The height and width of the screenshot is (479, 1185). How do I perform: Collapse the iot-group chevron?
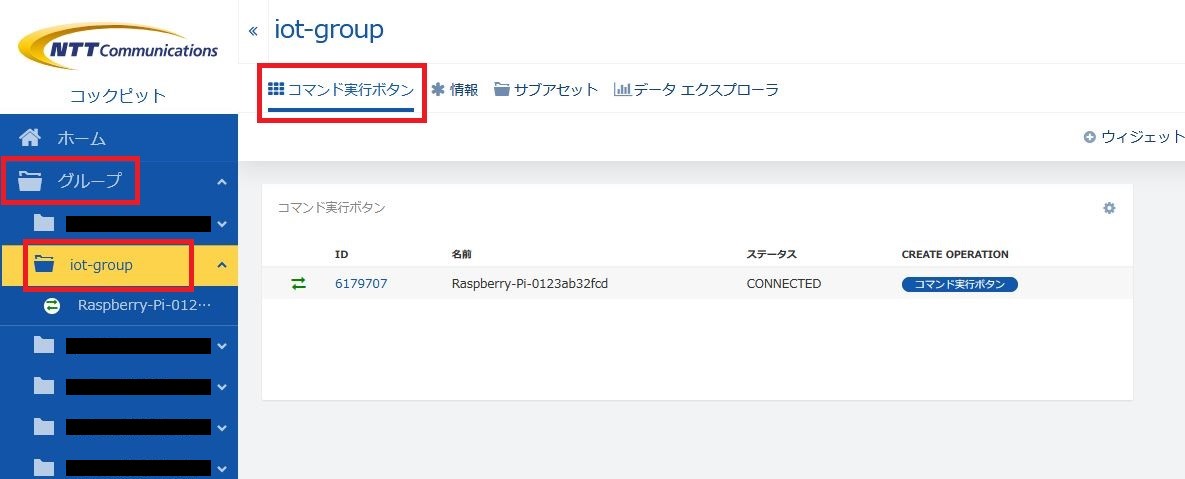(221, 265)
